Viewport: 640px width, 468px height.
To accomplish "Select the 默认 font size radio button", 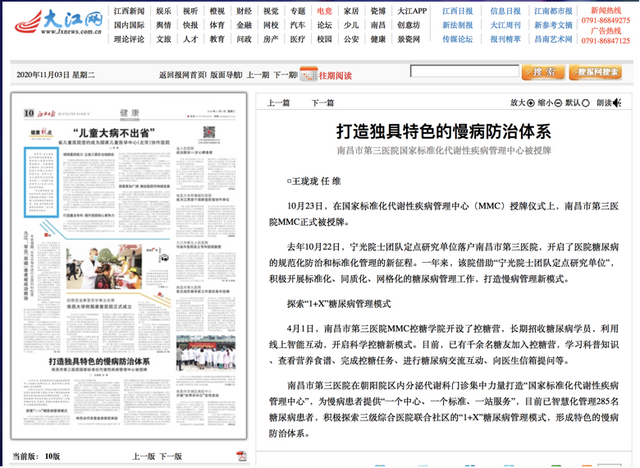I will [x=585, y=102].
